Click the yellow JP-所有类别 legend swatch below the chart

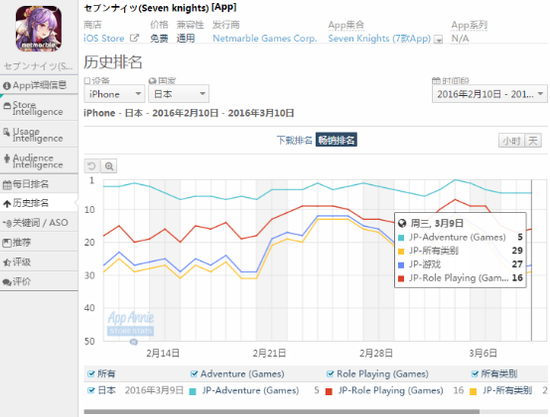click(x=473, y=391)
